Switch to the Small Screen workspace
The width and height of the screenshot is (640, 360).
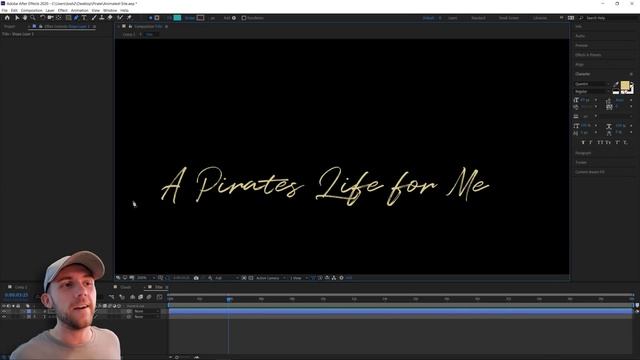click(x=509, y=18)
